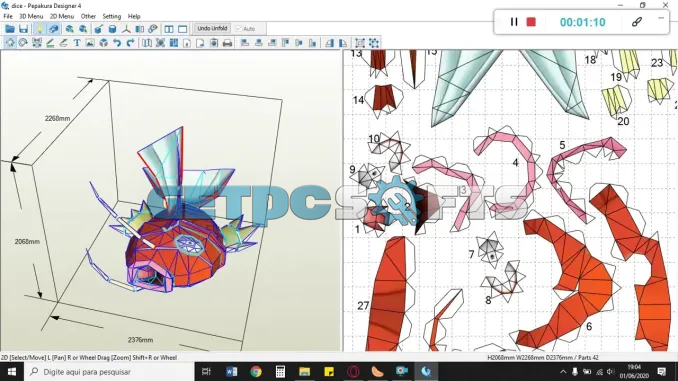Open the File menu

tap(8, 16)
